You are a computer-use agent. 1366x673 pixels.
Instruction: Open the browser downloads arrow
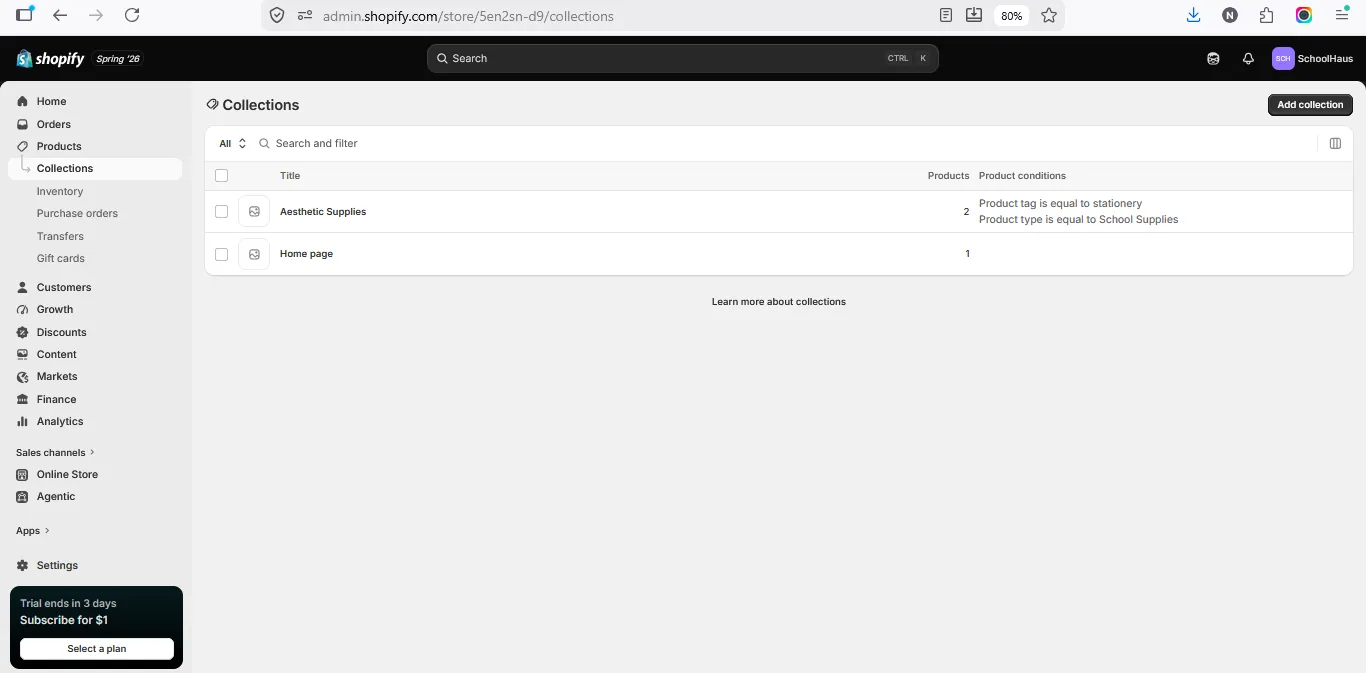tap(1193, 15)
